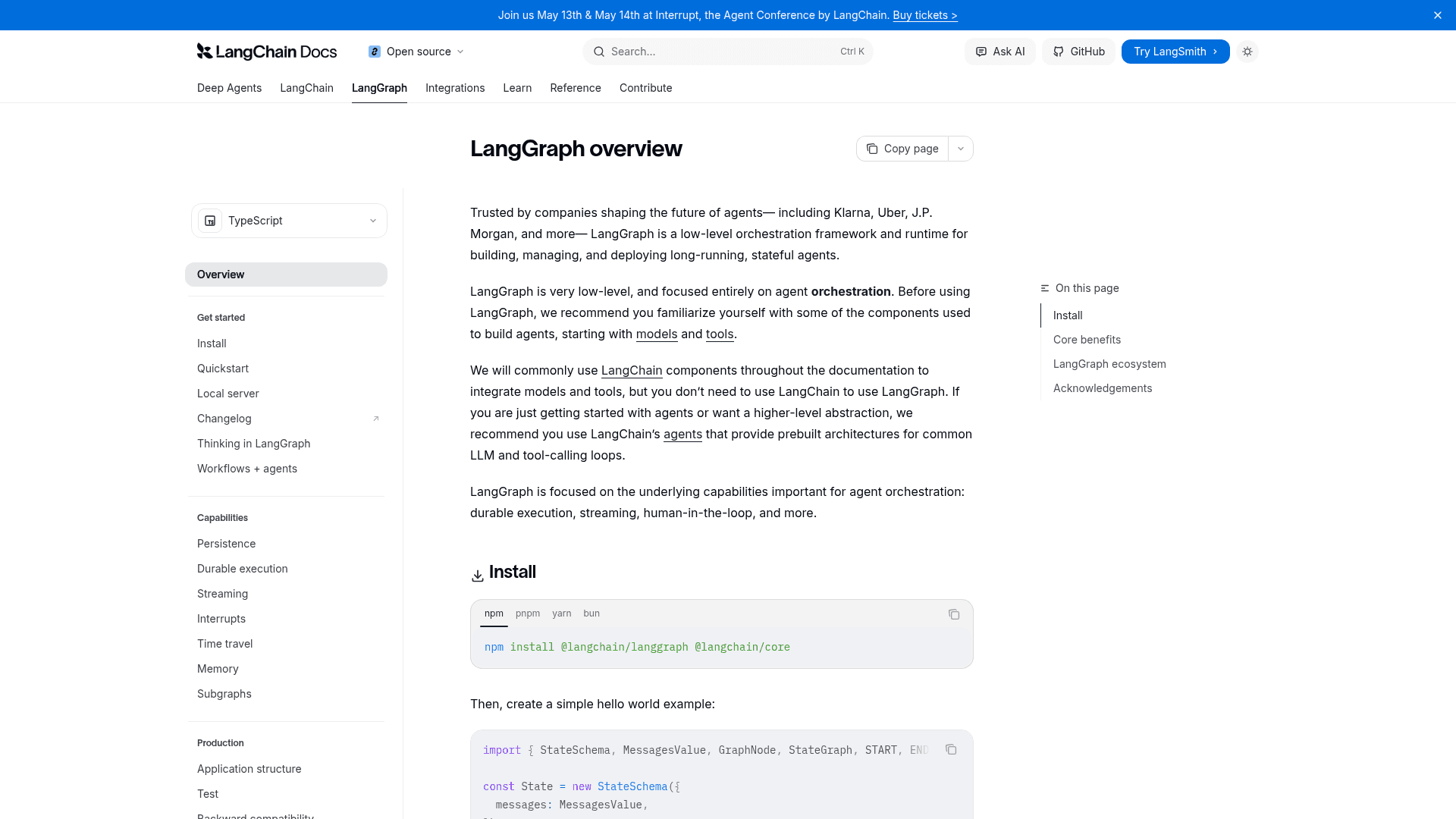1456x819 pixels.
Task: Open the Open source dropdown
Action: 416,52
